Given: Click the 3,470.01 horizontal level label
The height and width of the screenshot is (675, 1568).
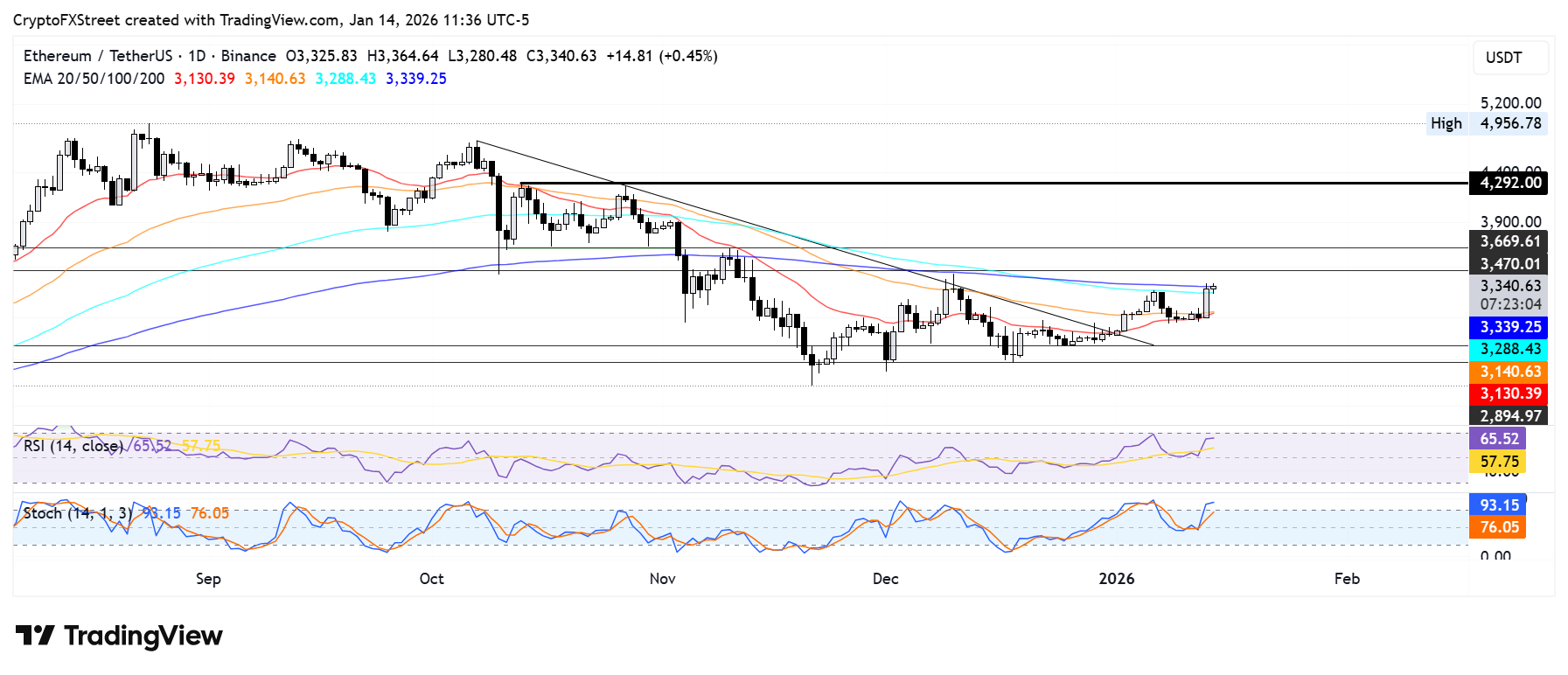Looking at the screenshot, I should pos(1509,264).
